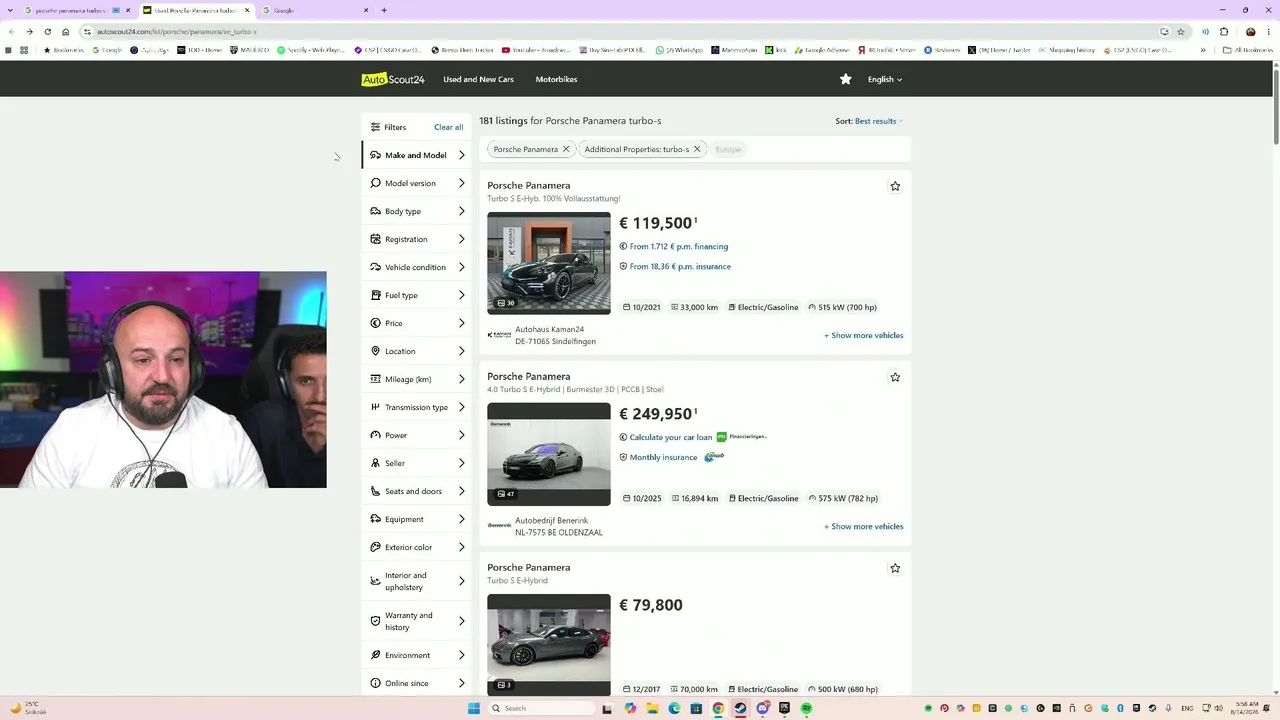Open the 'From 1.712 € p.m. financing' link
This screenshot has height=720, width=1280.
679,246
